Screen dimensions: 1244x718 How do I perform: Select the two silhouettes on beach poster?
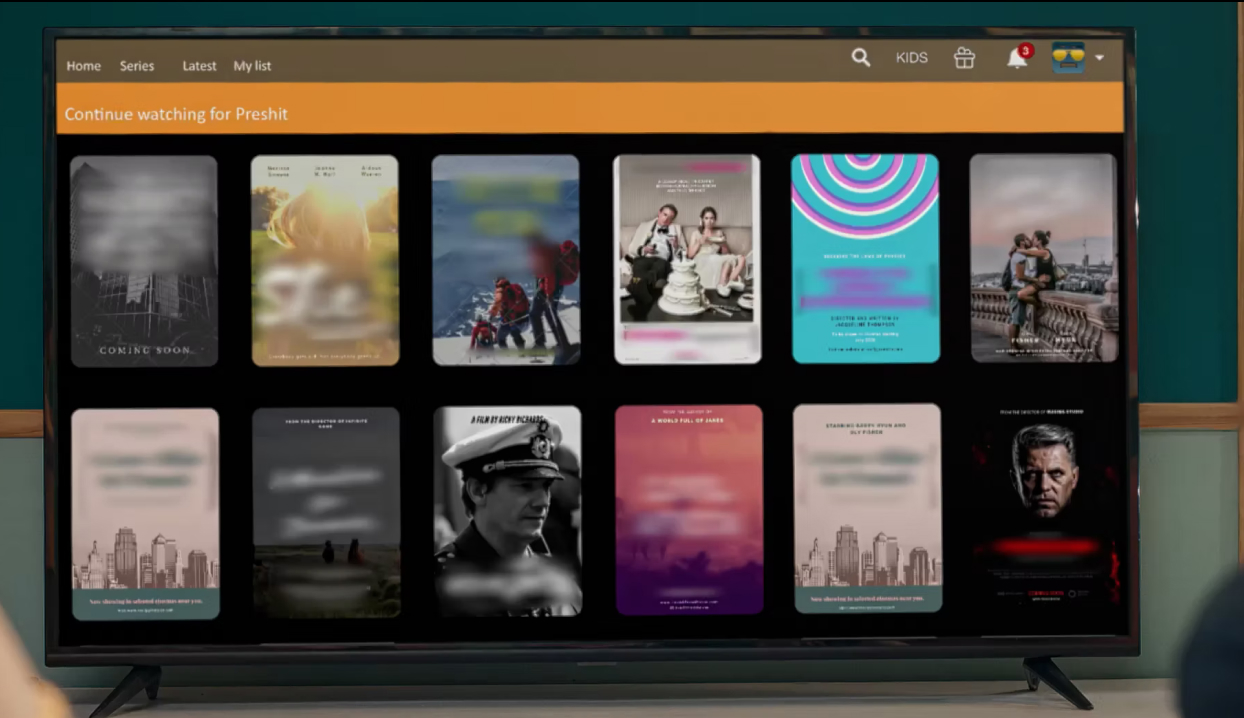click(326, 512)
